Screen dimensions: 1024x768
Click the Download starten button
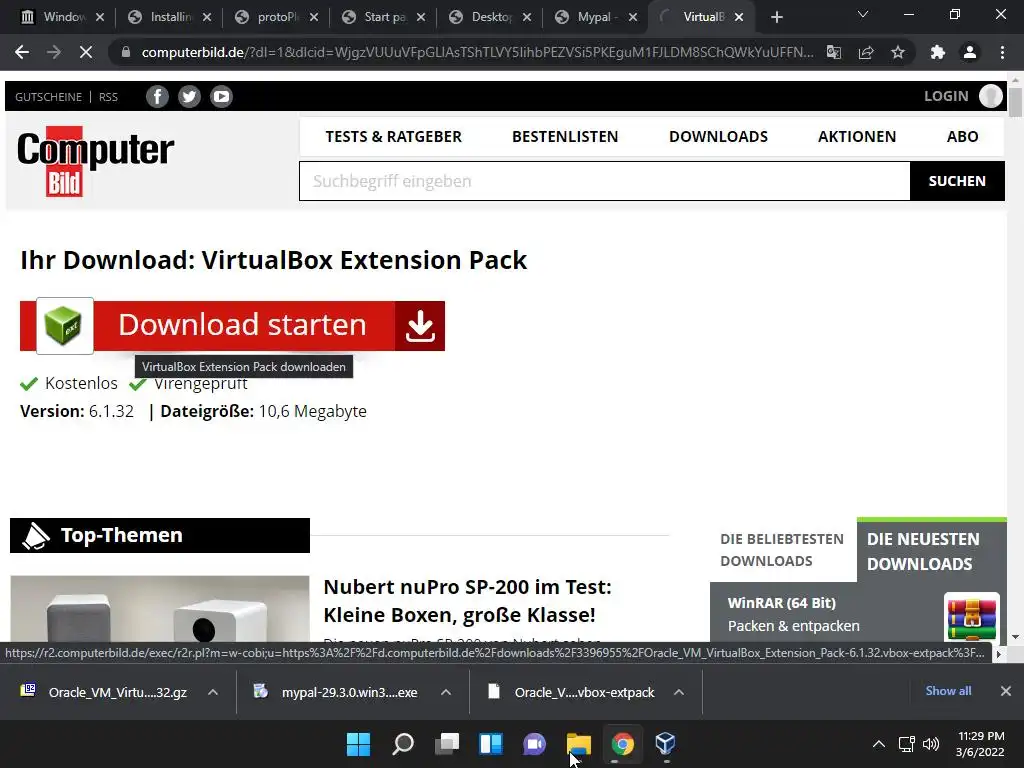click(x=232, y=326)
